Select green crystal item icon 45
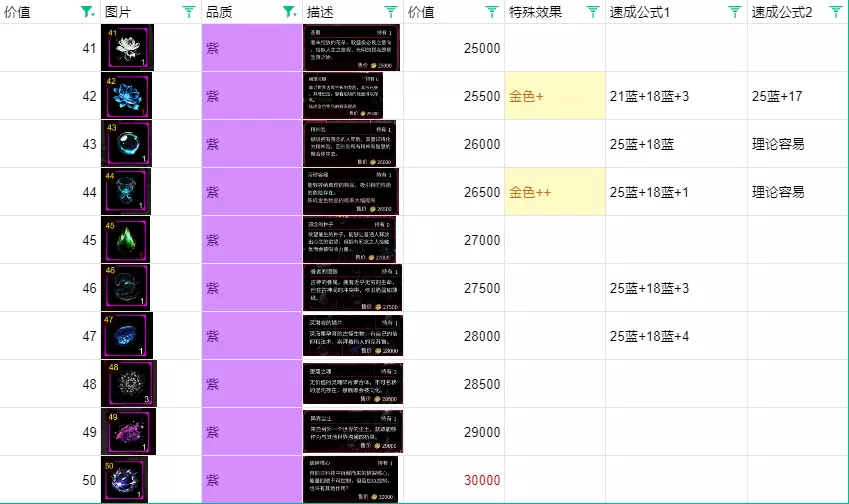This screenshot has width=849, height=504. [x=126, y=239]
